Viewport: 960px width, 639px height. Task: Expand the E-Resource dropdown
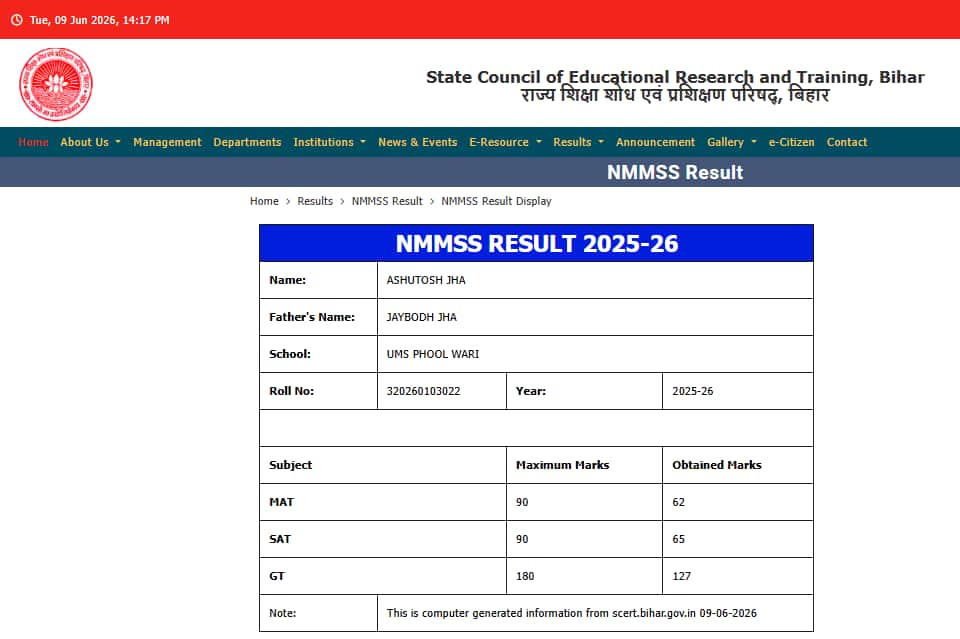coord(505,142)
